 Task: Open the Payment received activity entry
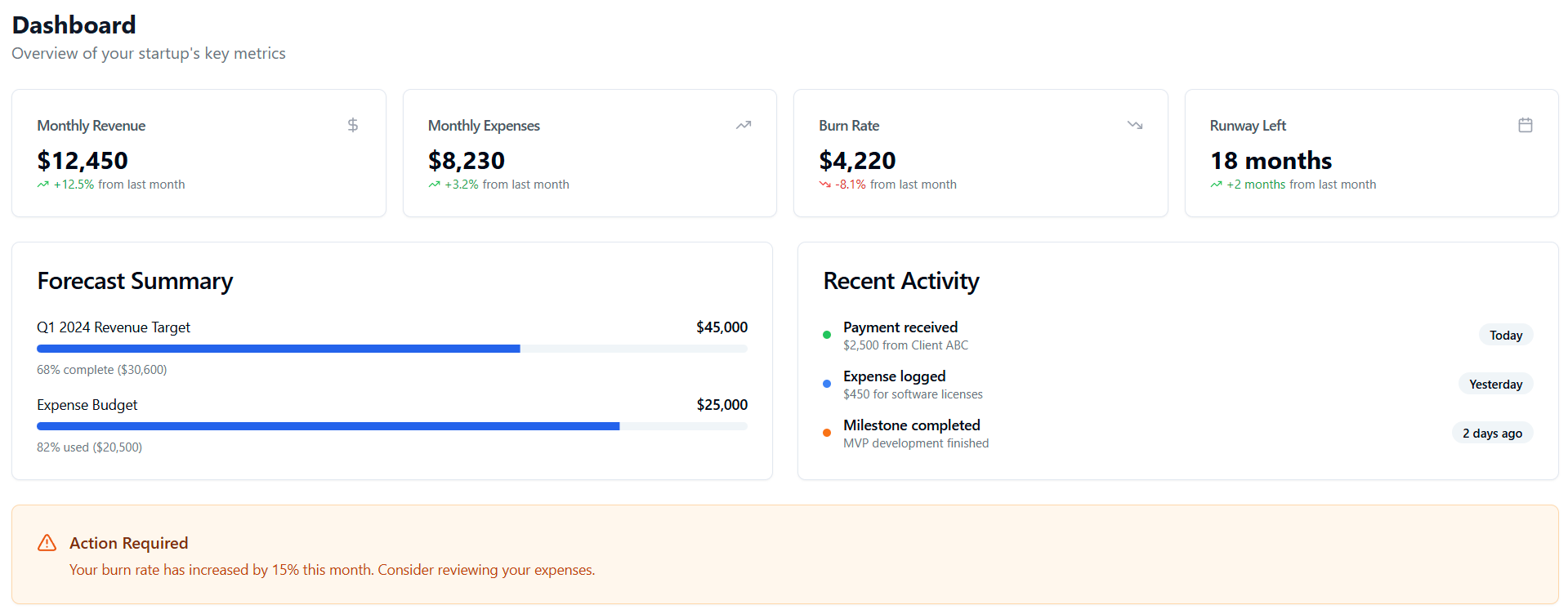pyautogui.click(x=1178, y=336)
